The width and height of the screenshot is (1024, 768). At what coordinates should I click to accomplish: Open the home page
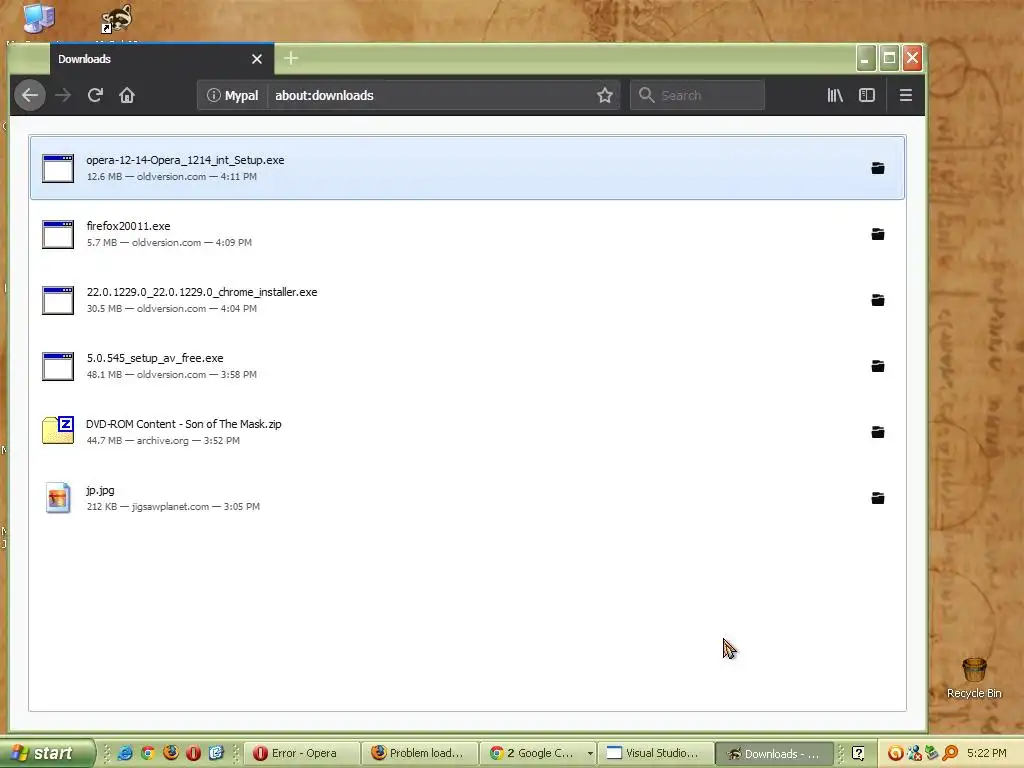coord(127,95)
